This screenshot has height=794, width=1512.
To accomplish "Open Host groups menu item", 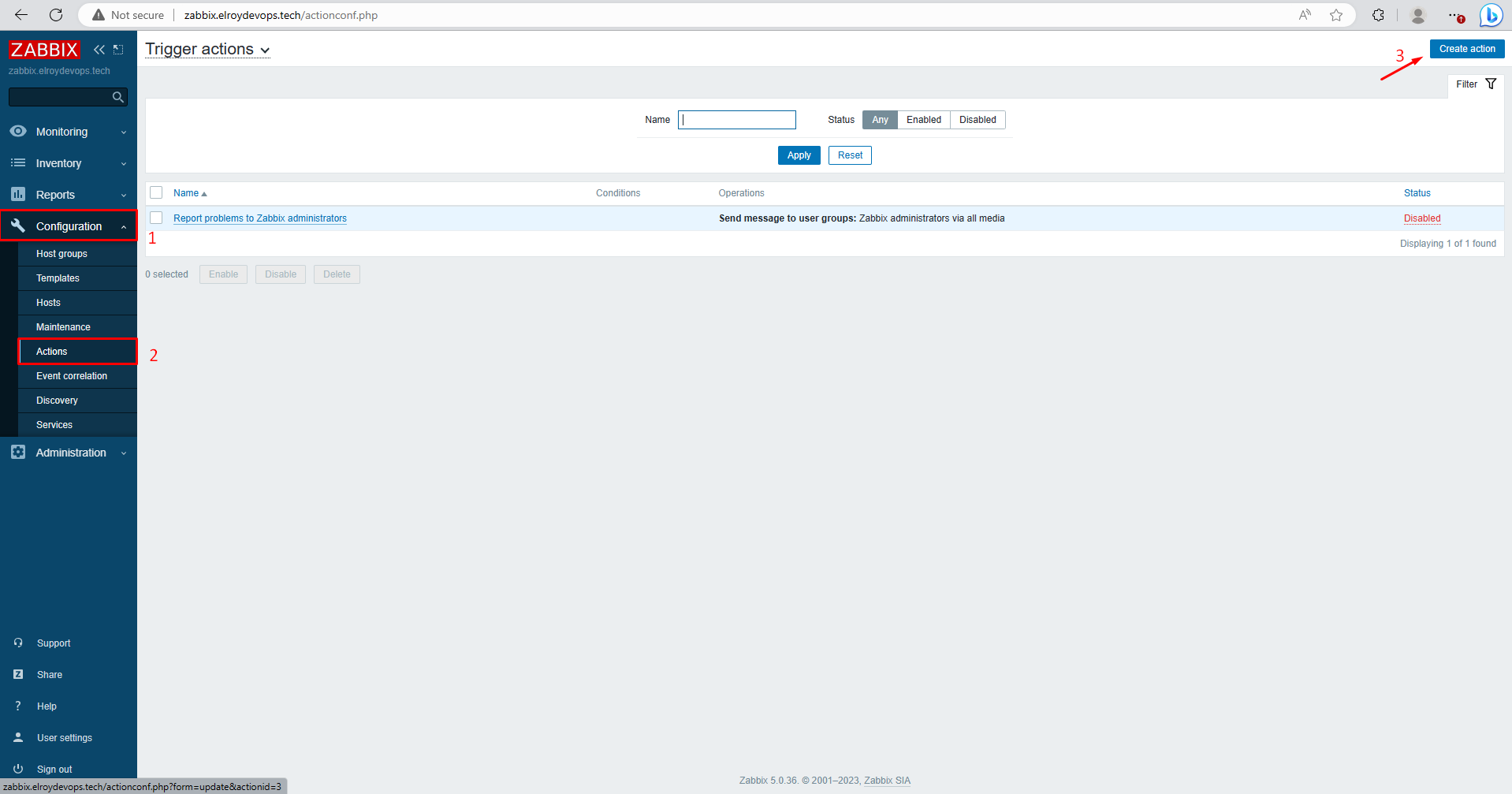I will pos(77,254).
